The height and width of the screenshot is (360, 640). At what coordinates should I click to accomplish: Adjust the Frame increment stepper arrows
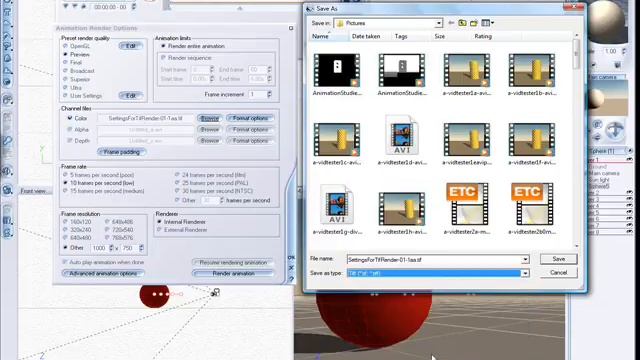click(x=269, y=94)
